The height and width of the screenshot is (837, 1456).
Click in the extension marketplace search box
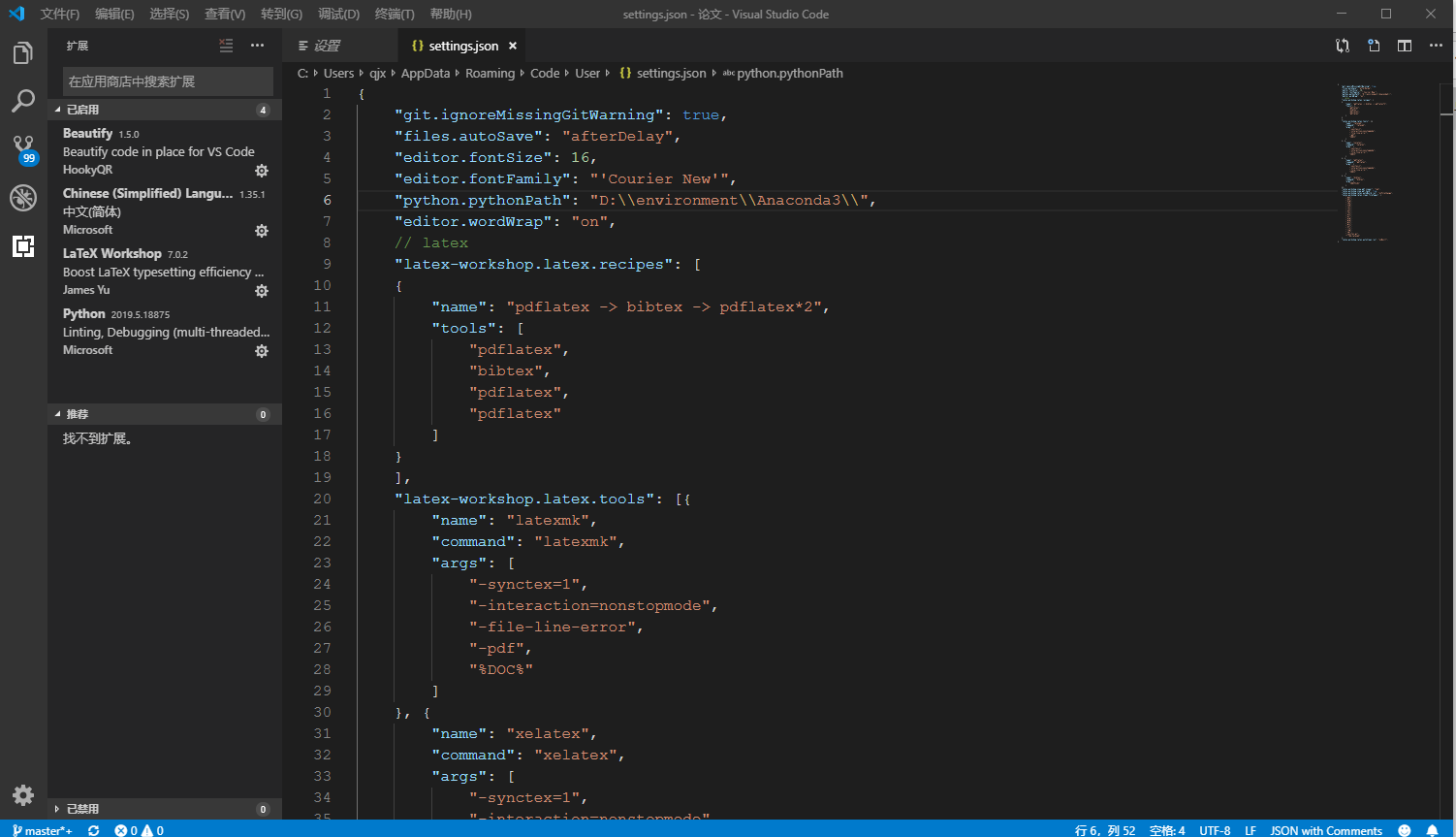(x=168, y=81)
